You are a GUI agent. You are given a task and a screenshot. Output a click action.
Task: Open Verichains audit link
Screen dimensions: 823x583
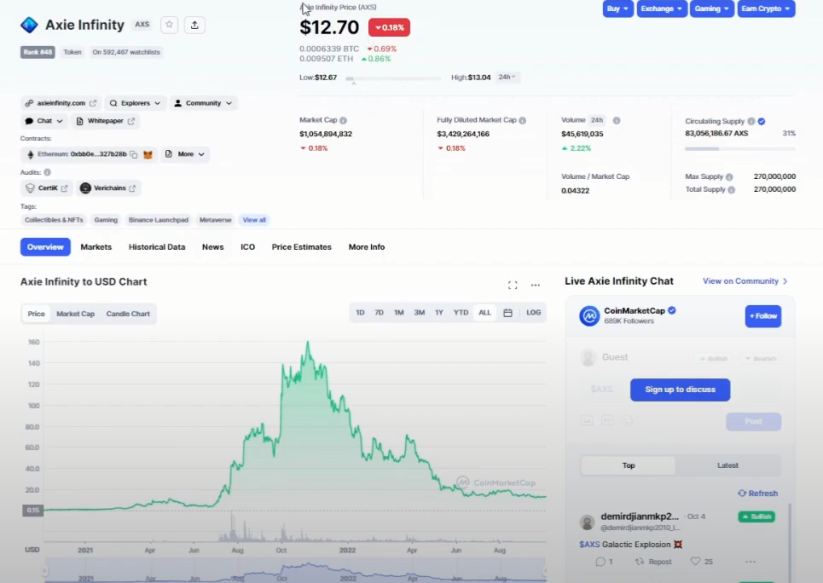tap(108, 188)
